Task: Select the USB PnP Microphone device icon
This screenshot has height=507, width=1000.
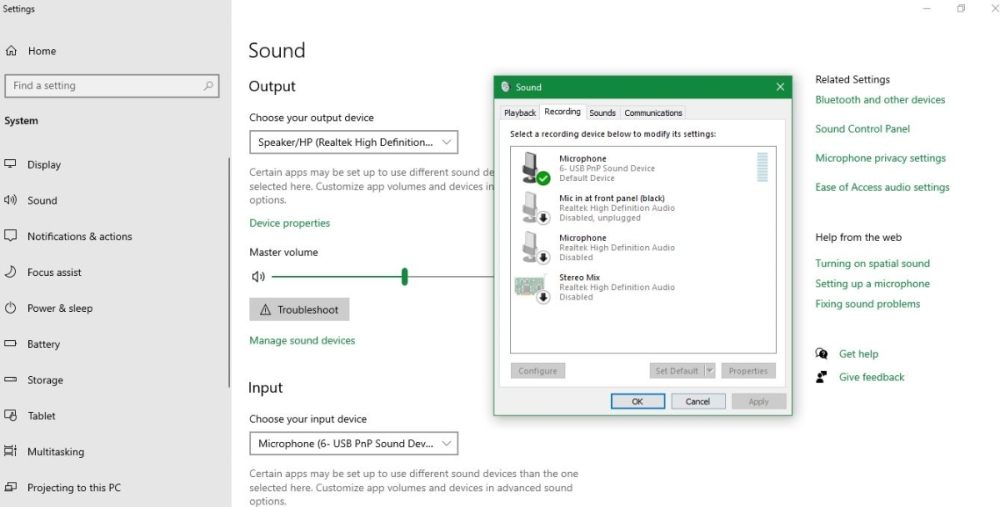Action: [x=535, y=168]
